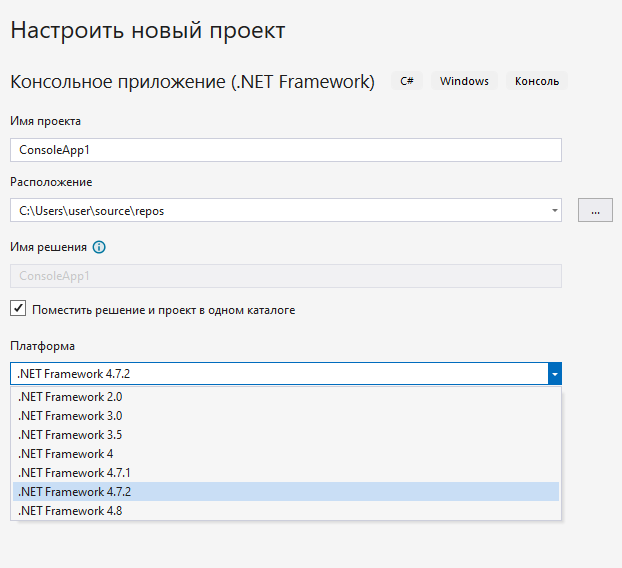
Task: Choose .NET Framework 4 option
Action: tap(286, 454)
